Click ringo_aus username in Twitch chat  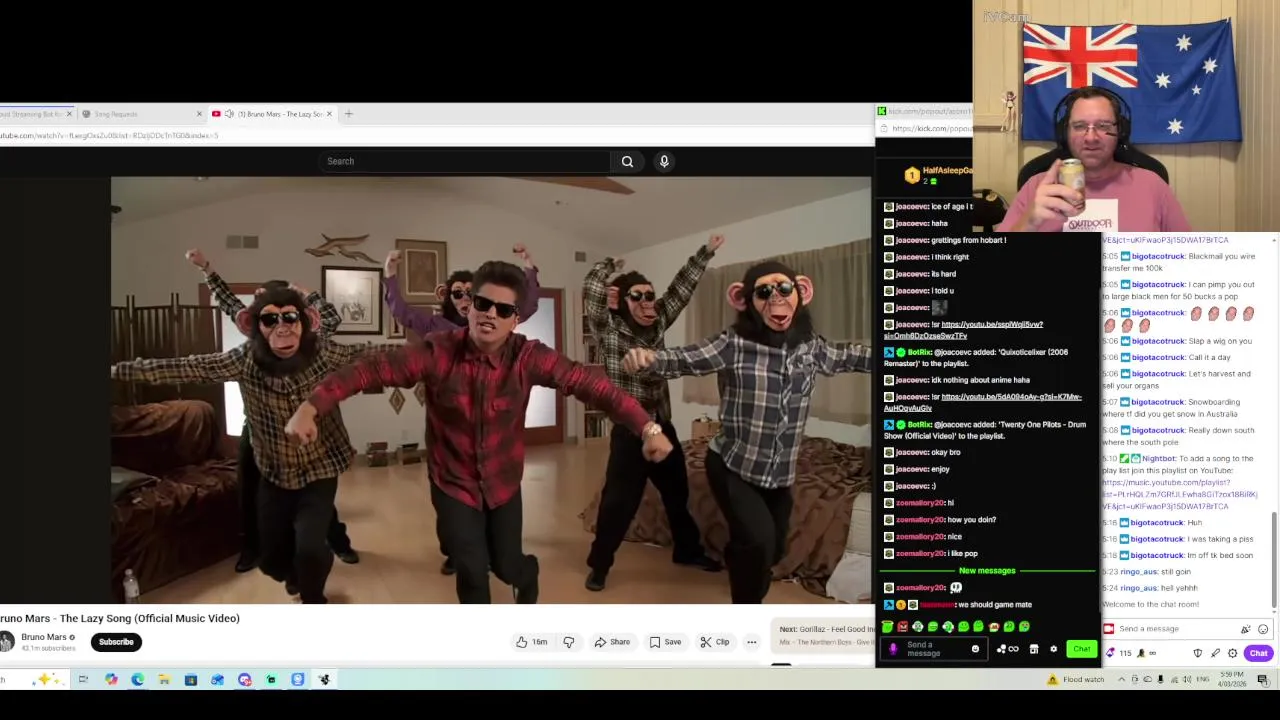coord(1139,571)
